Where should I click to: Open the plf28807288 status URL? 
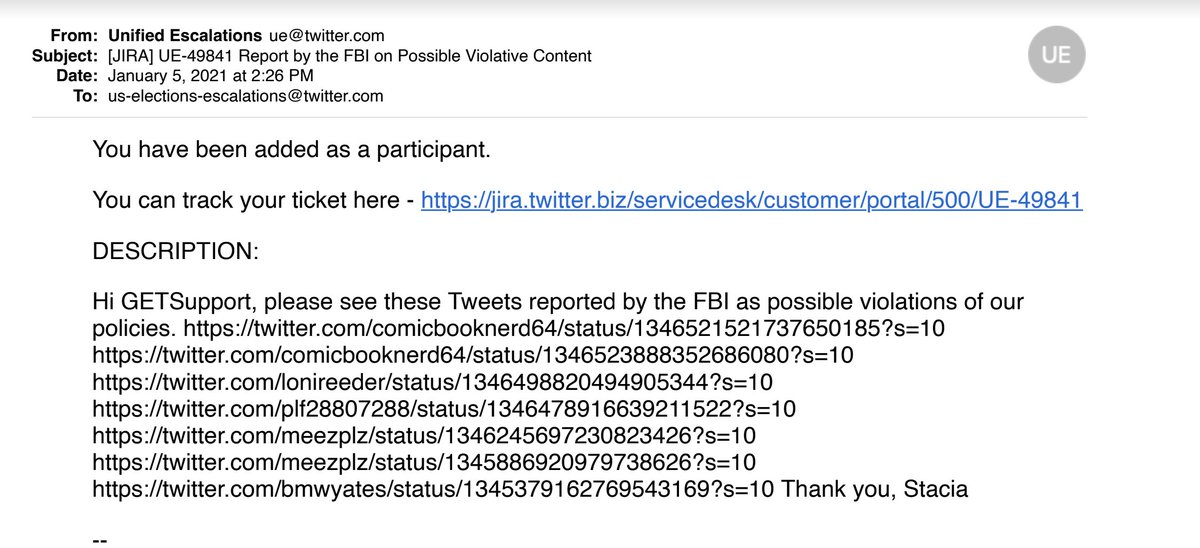click(x=444, y=409)
